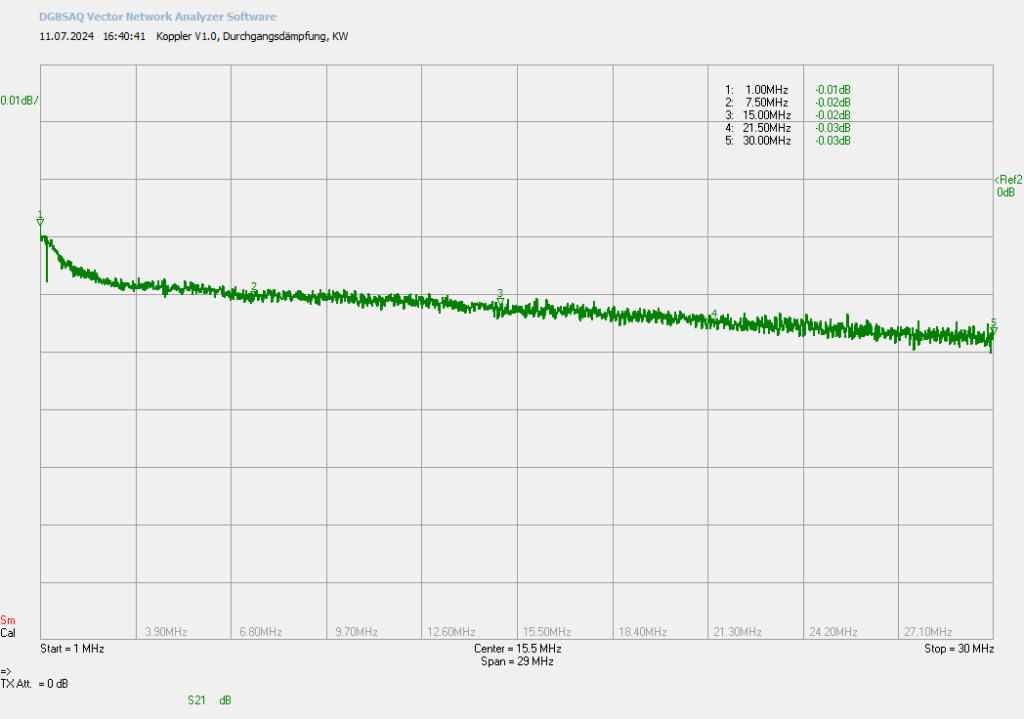Click the Cal calibration indicator
1024x719 pixels.
click(8, 633)
